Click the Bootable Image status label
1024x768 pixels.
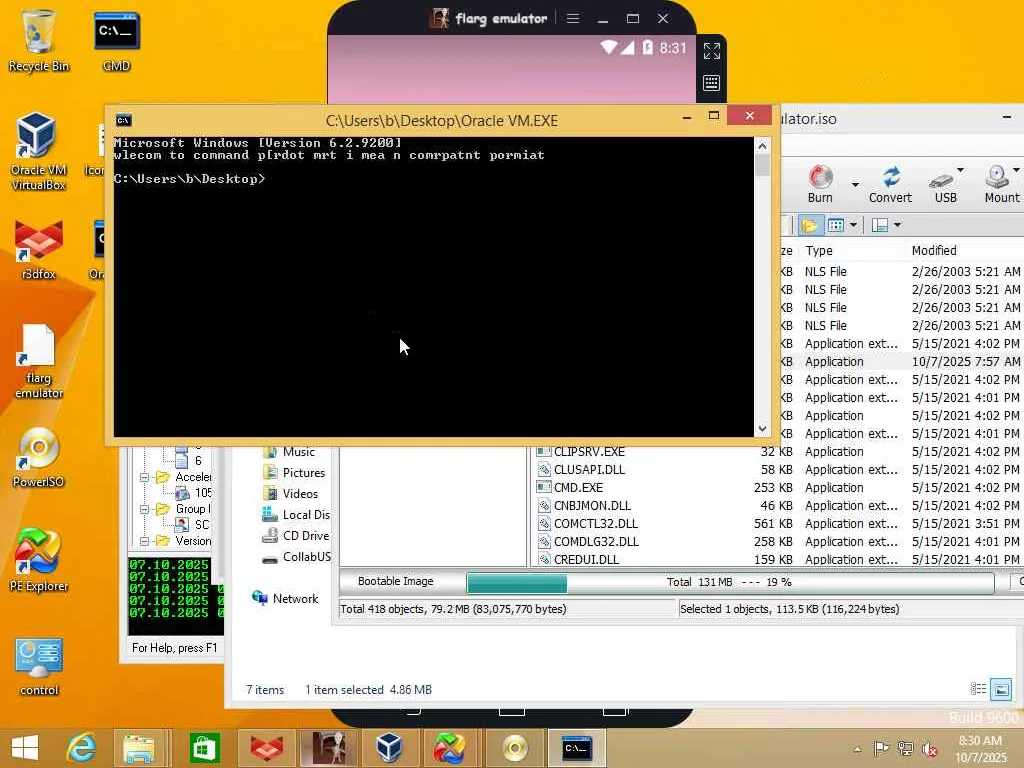pos(395,581)
